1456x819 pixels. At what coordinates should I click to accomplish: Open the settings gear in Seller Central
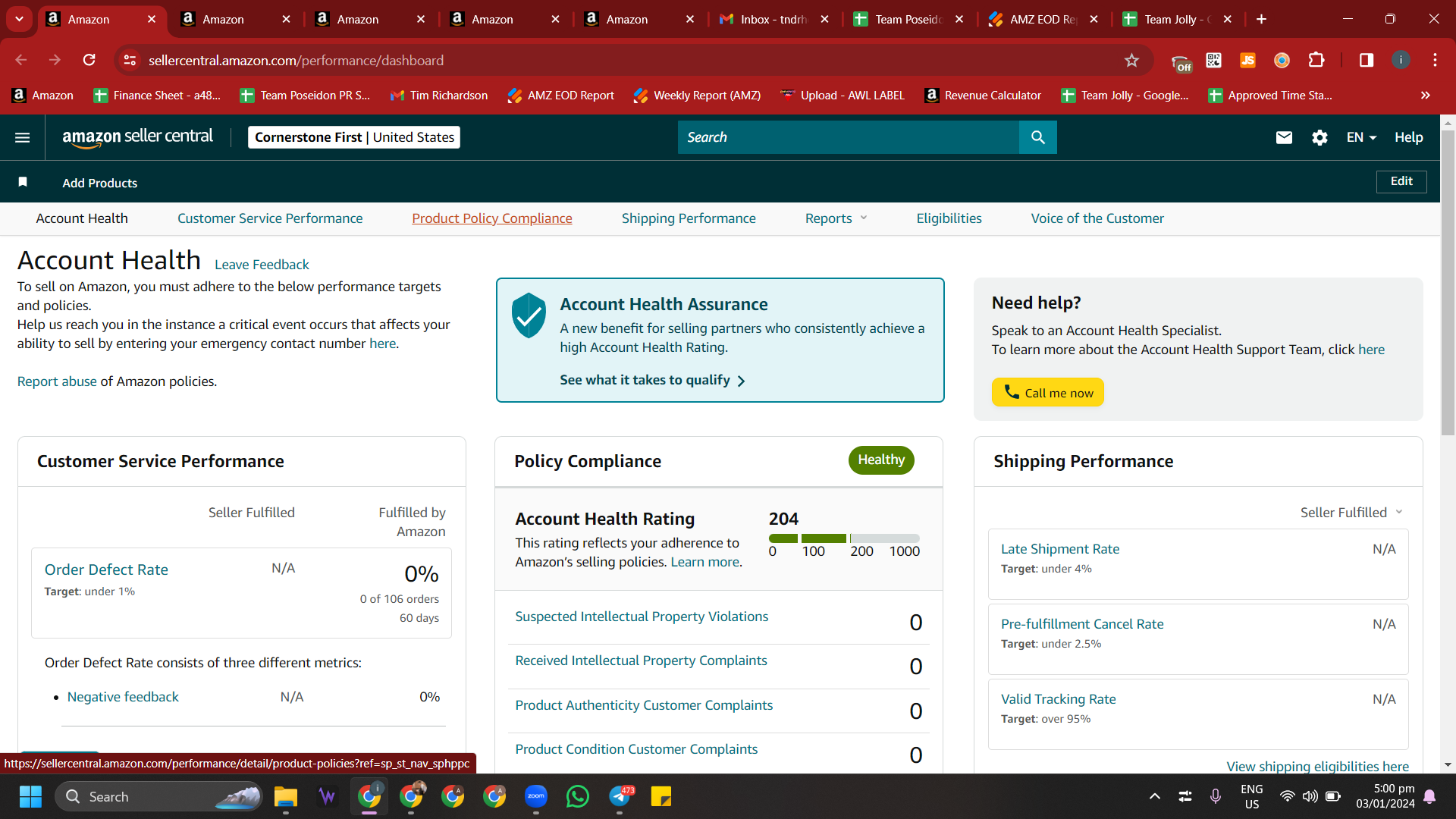[x=1319, y=137]
